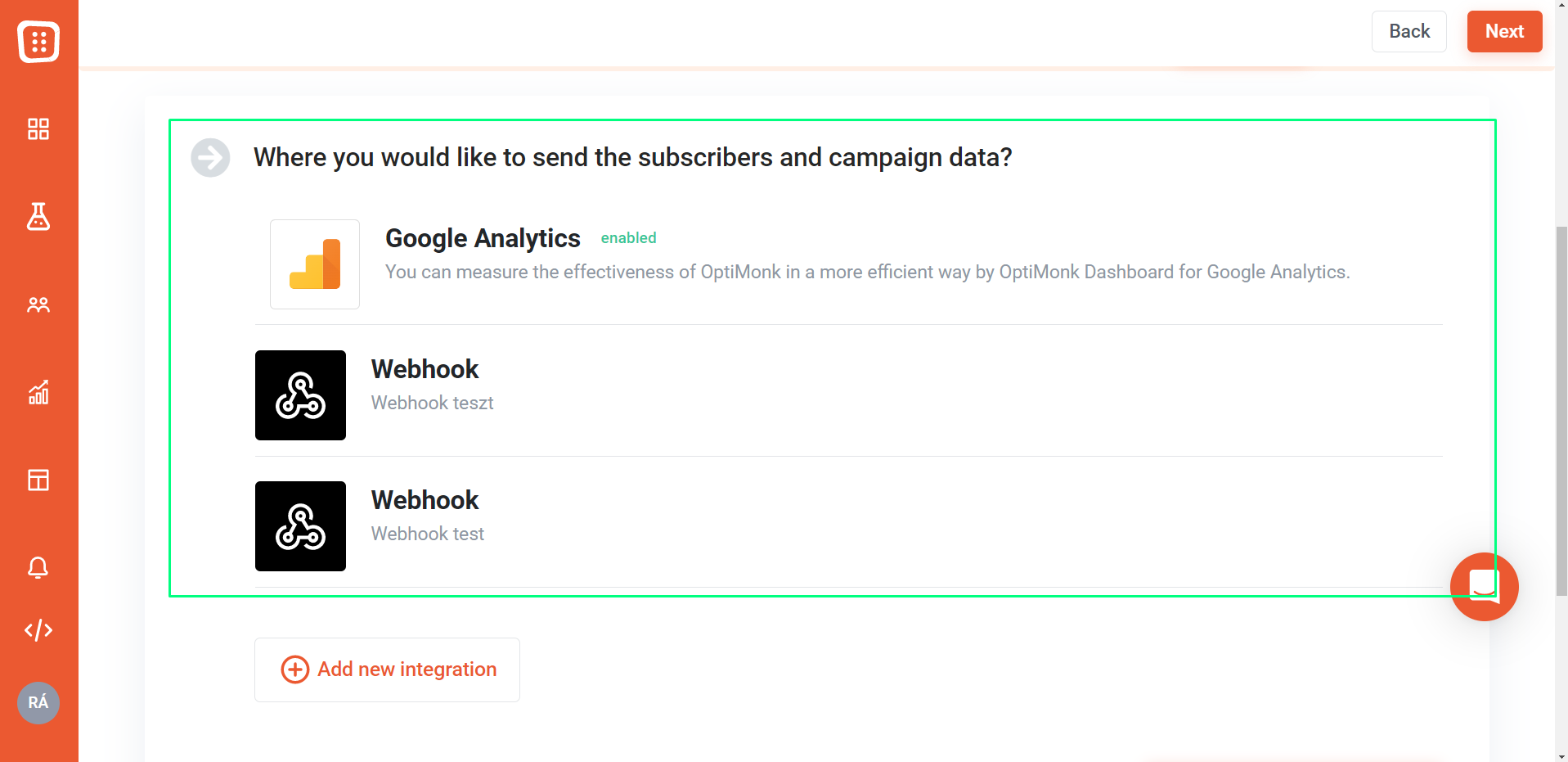1568x762 pixels.
Task: Open the chat support bubble
Action: pos(1484,587)
